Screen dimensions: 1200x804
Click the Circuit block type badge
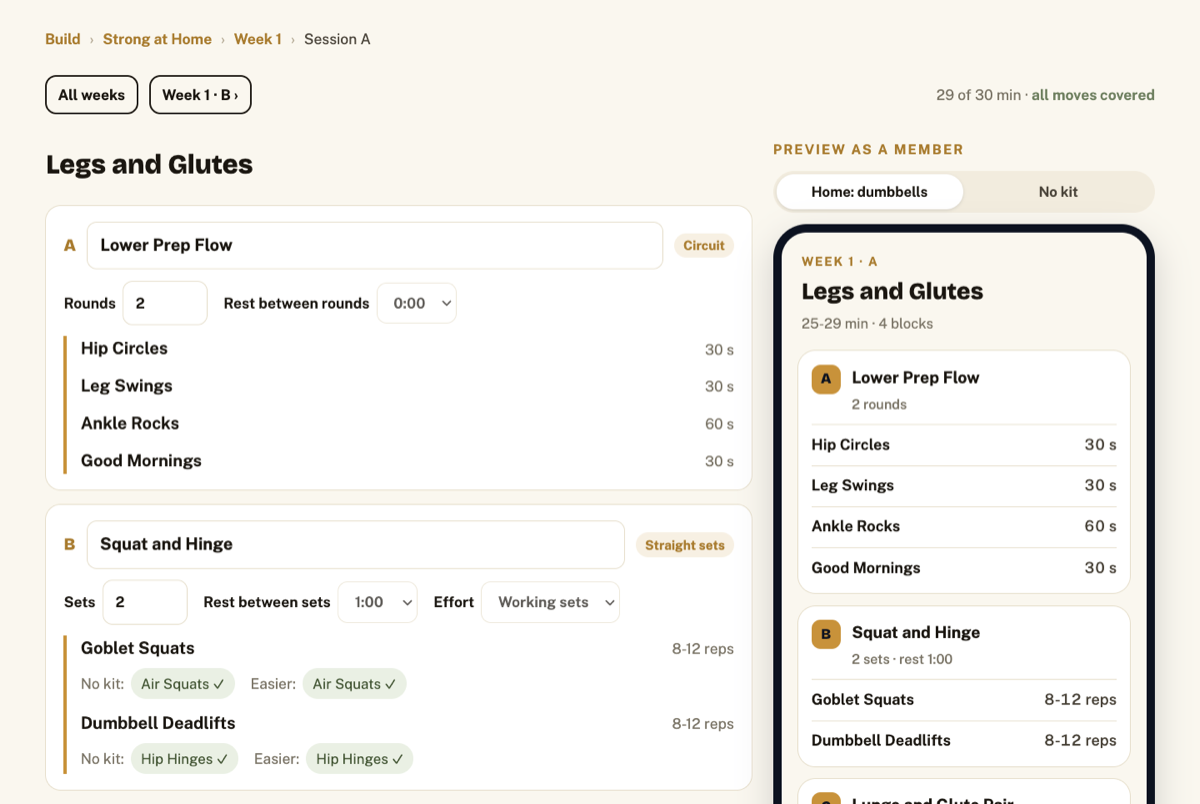[704, 245]
